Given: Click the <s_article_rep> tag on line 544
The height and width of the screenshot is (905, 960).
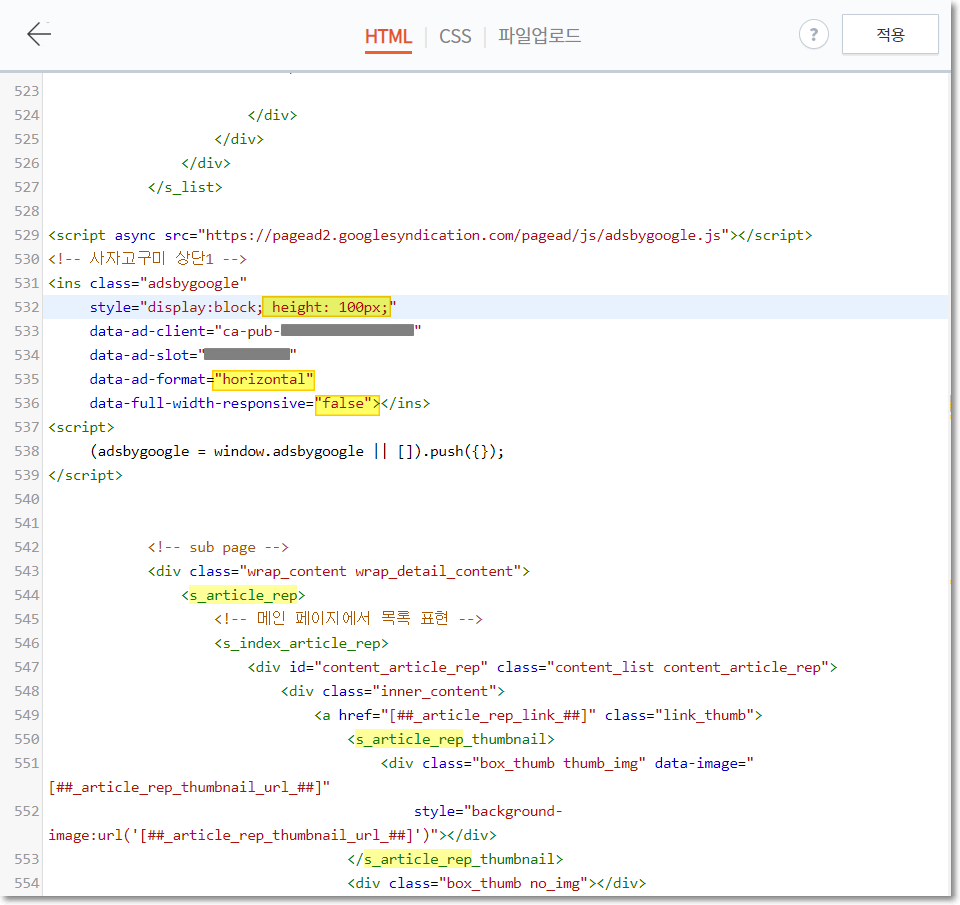Looking at the screenshot, I should pos(243,595).
